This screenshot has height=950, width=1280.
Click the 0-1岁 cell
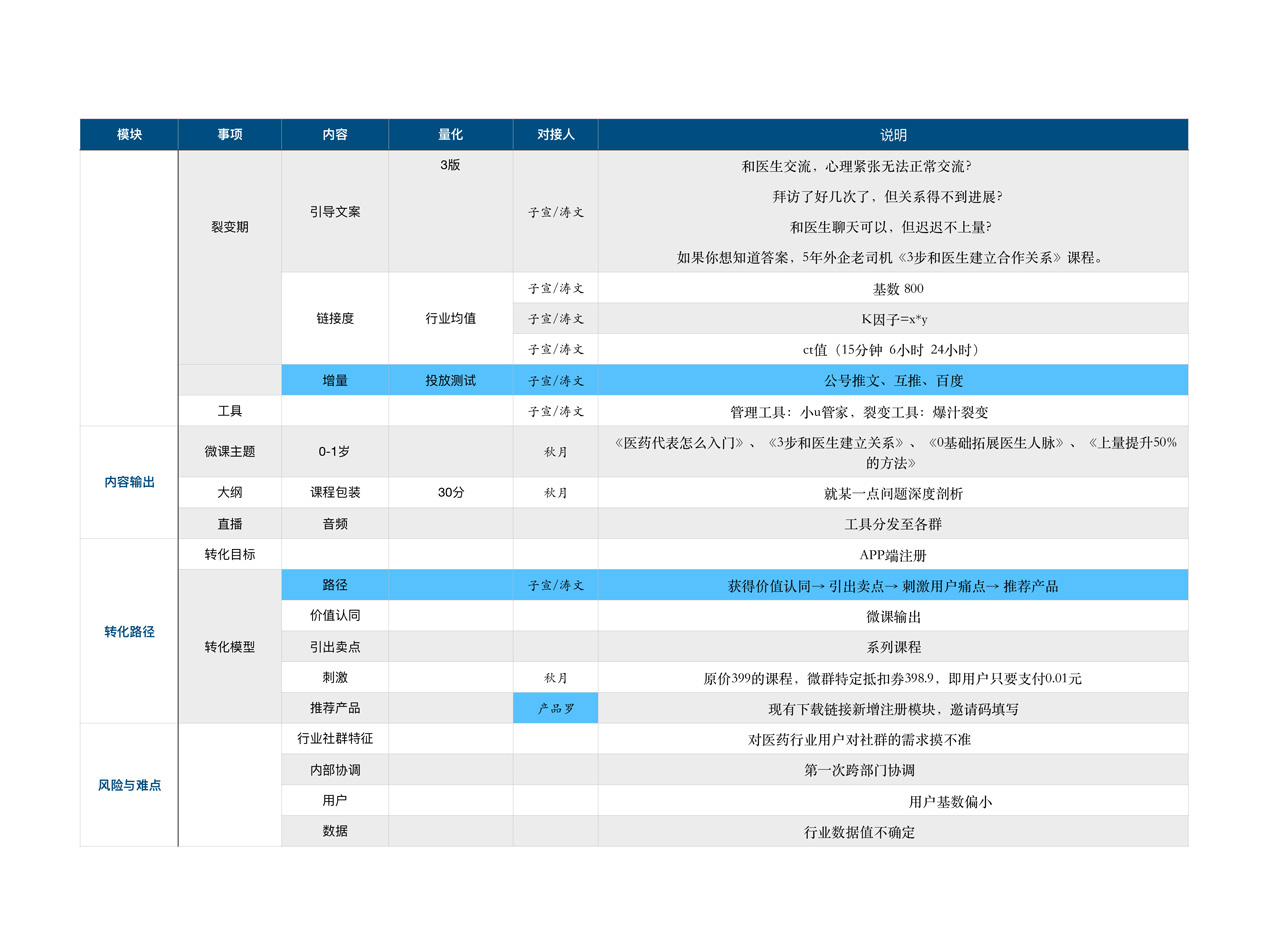(x=335, y=451)
